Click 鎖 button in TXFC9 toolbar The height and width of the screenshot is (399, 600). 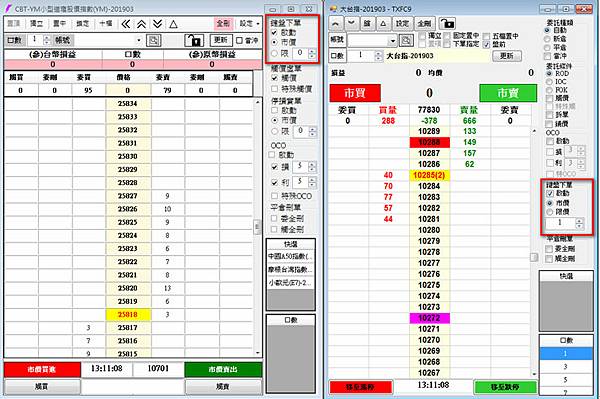(367, 24)
